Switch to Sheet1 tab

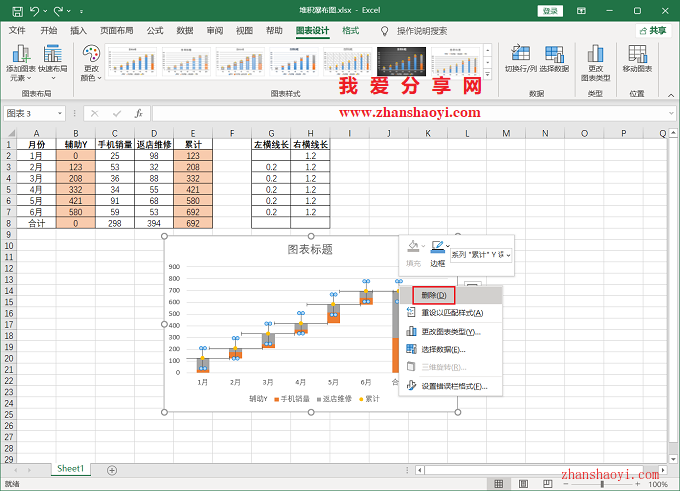[70, 469]
